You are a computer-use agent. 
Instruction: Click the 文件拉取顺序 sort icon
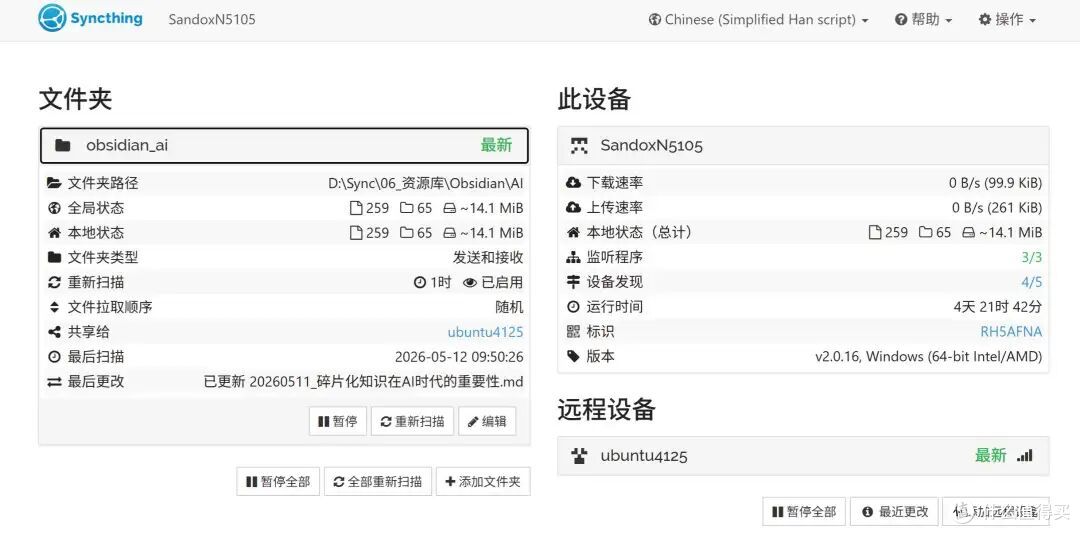pyautogui.click(x=54, y=307)
